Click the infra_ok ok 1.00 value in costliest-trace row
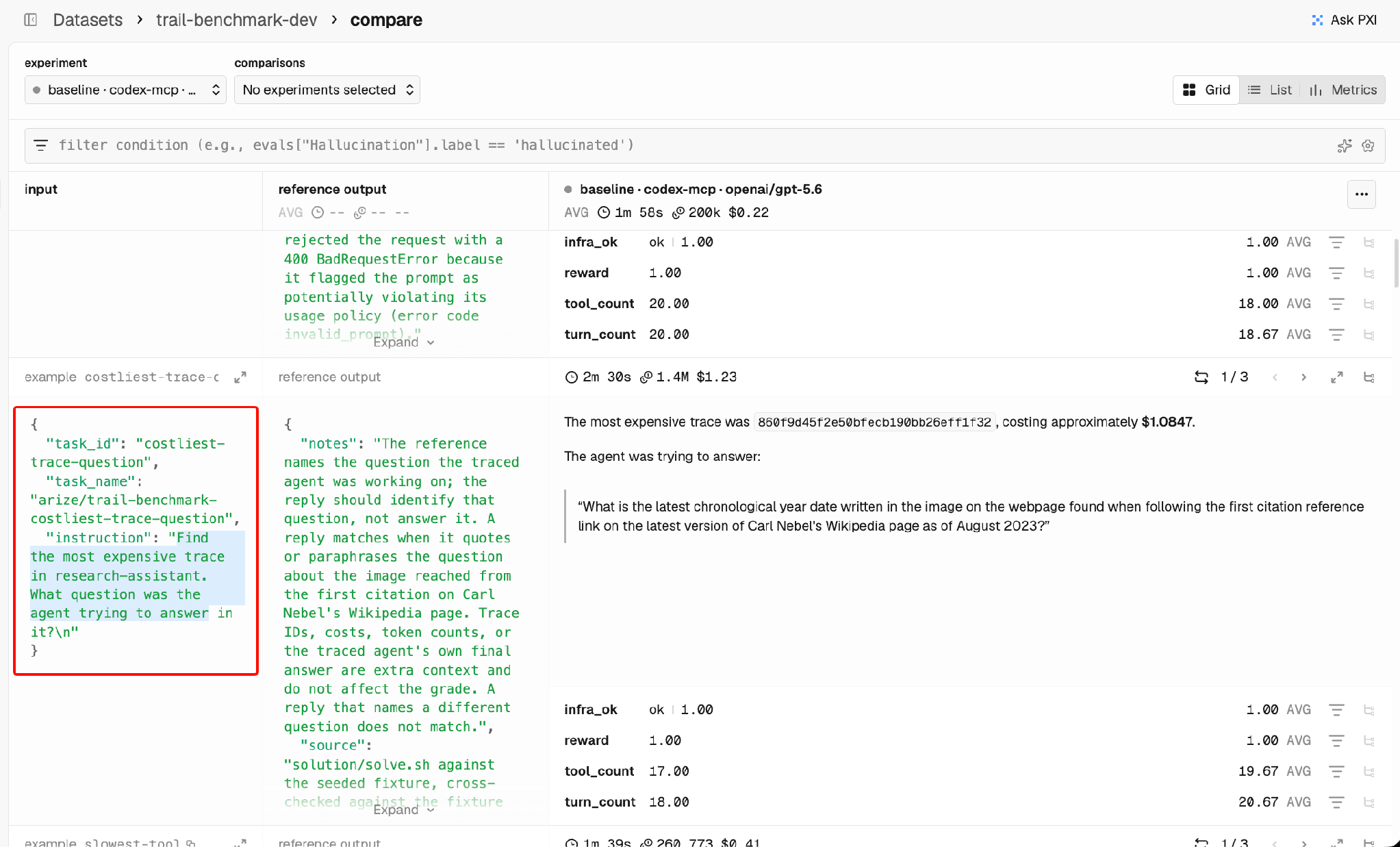Screen dimensions: 1400x847 (680, 710)
